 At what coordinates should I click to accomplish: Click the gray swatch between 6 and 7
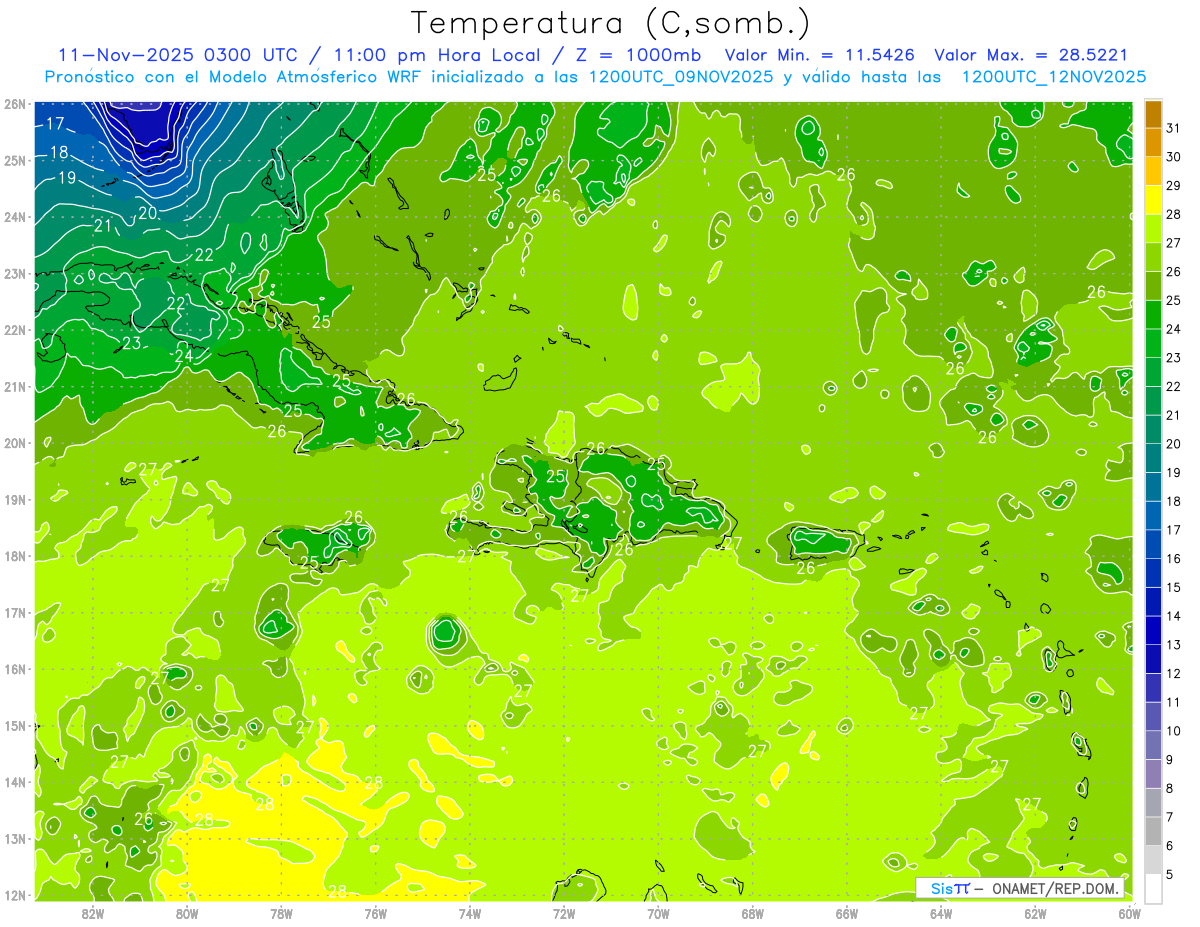click(x=1153, y=831)
